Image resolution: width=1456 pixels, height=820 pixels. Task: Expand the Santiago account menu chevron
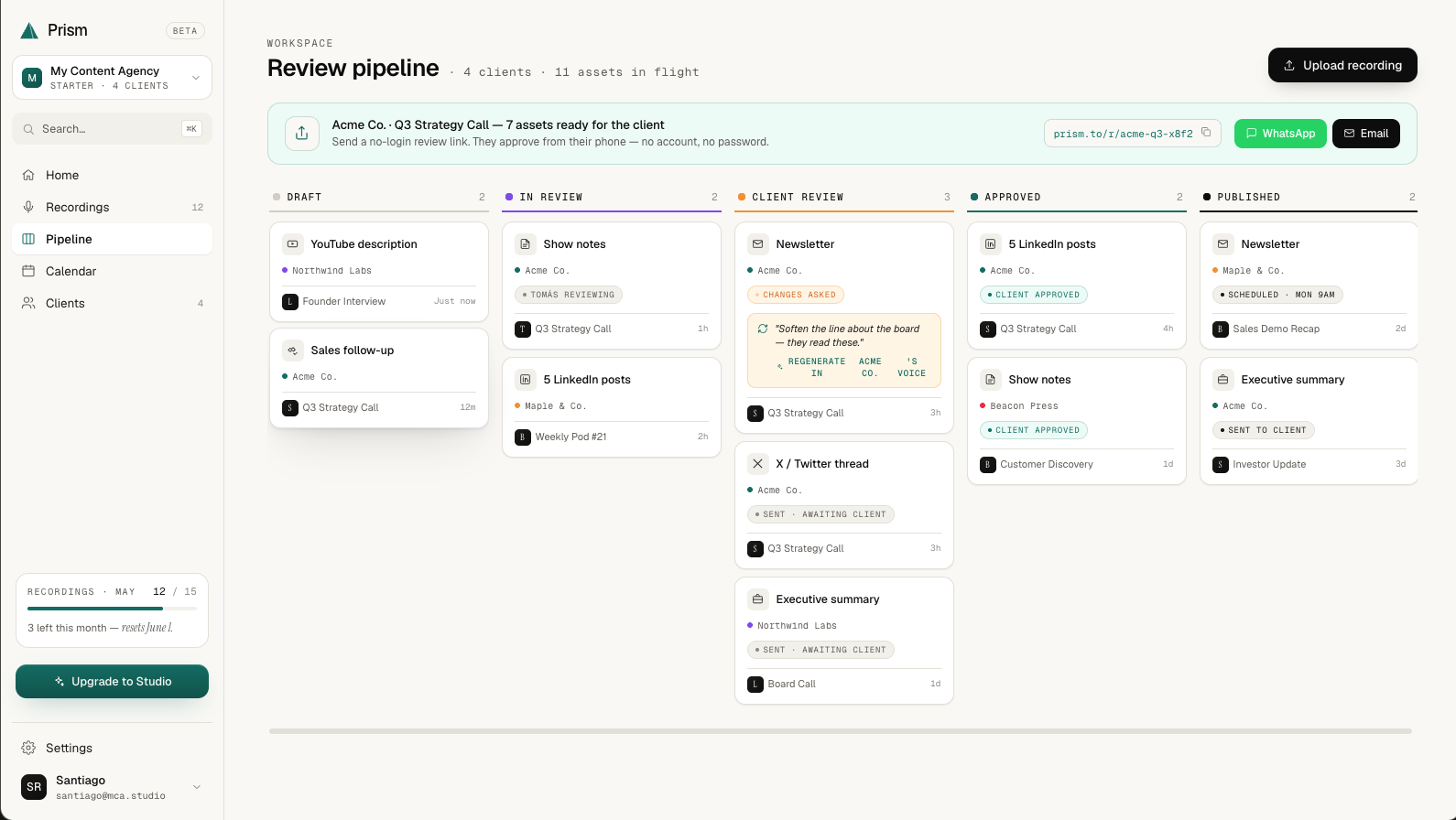point(196,787)
